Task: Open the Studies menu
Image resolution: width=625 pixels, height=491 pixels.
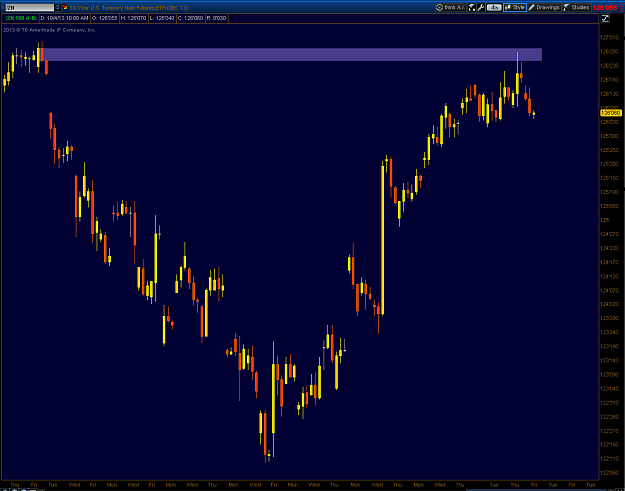Action: click(x=576, y=8)
